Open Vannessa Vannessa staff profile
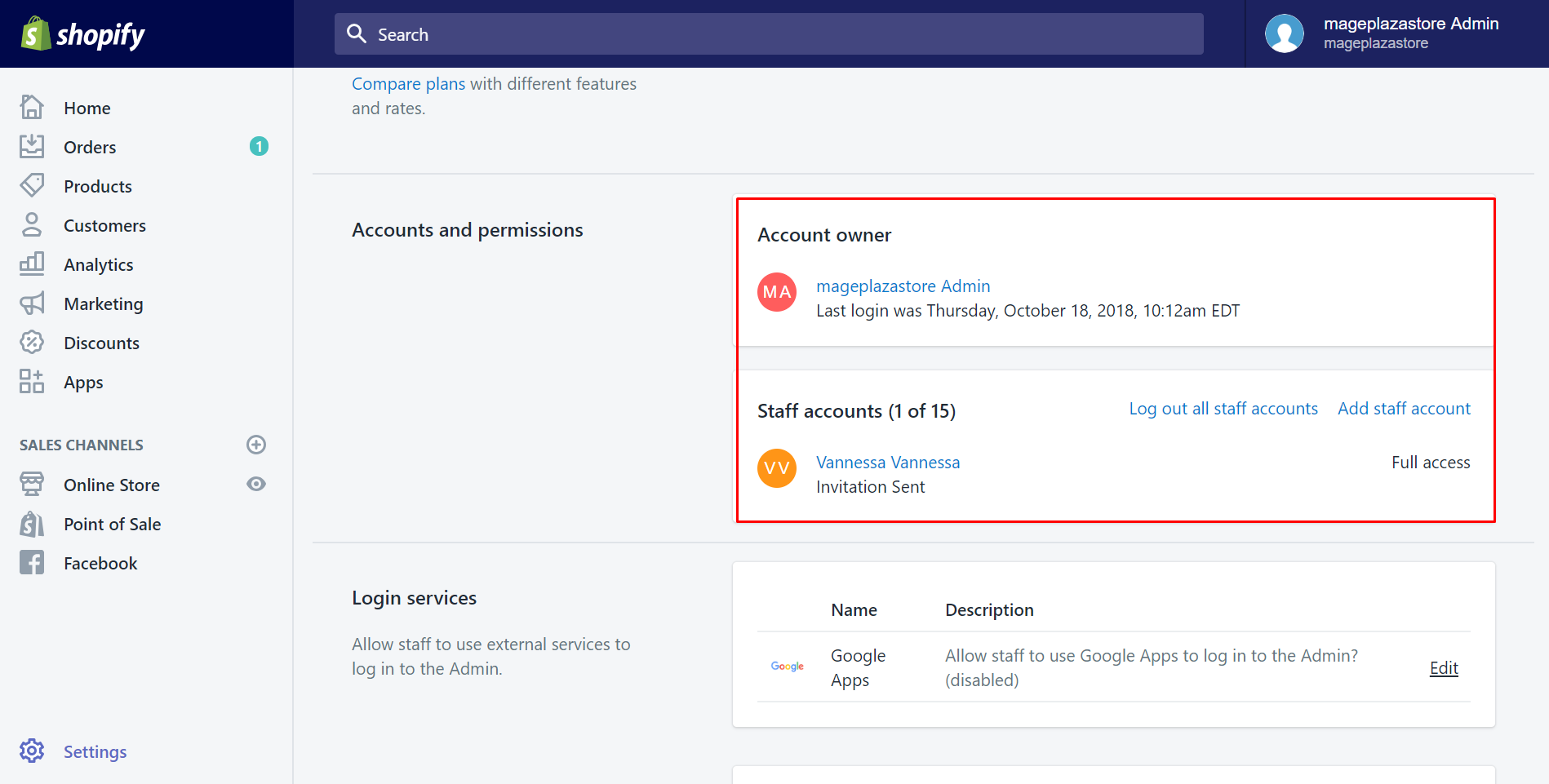1549x784 pixels. [x=888, y=463]
